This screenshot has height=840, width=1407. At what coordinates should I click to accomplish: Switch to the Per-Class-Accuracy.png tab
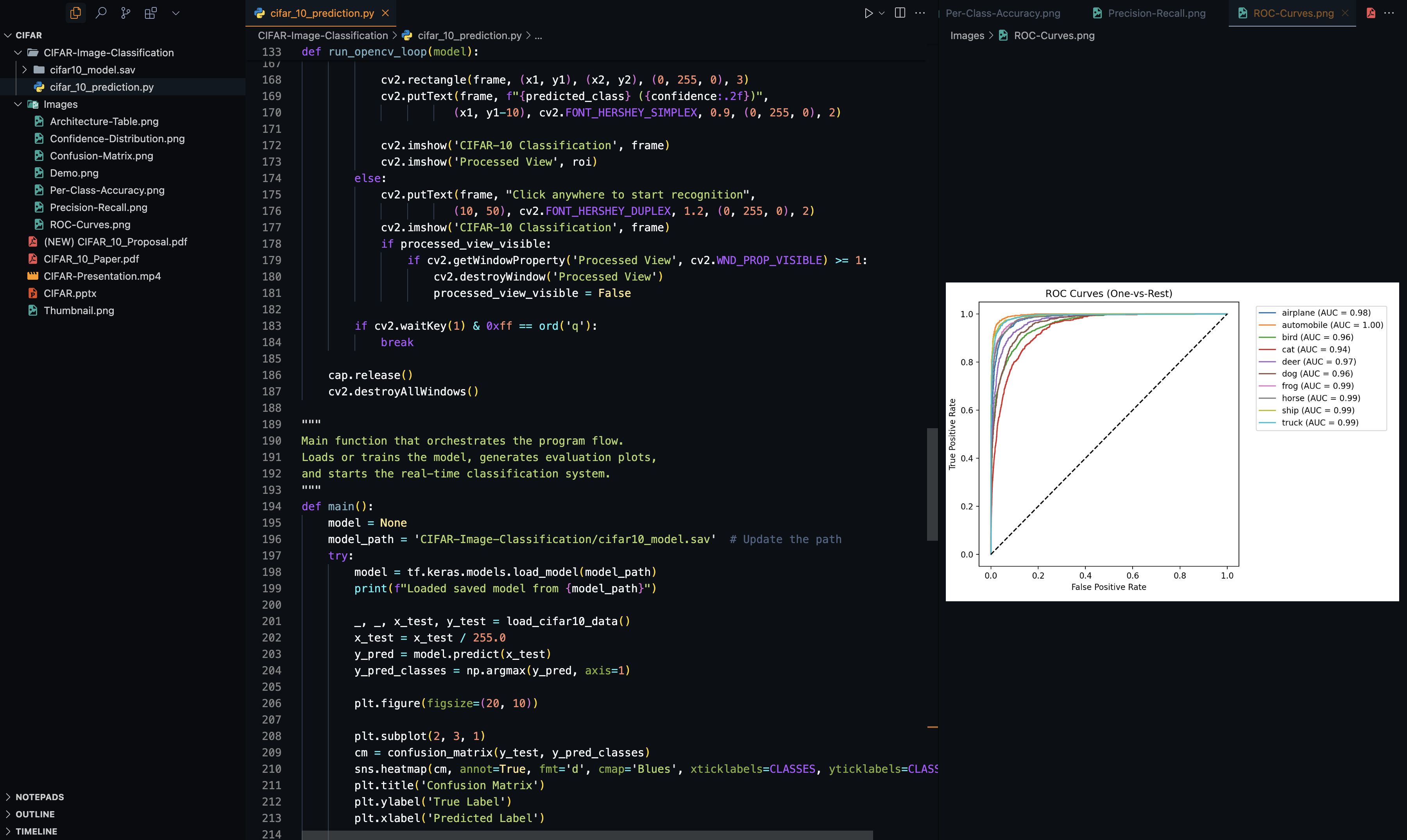pos(1003,13)
